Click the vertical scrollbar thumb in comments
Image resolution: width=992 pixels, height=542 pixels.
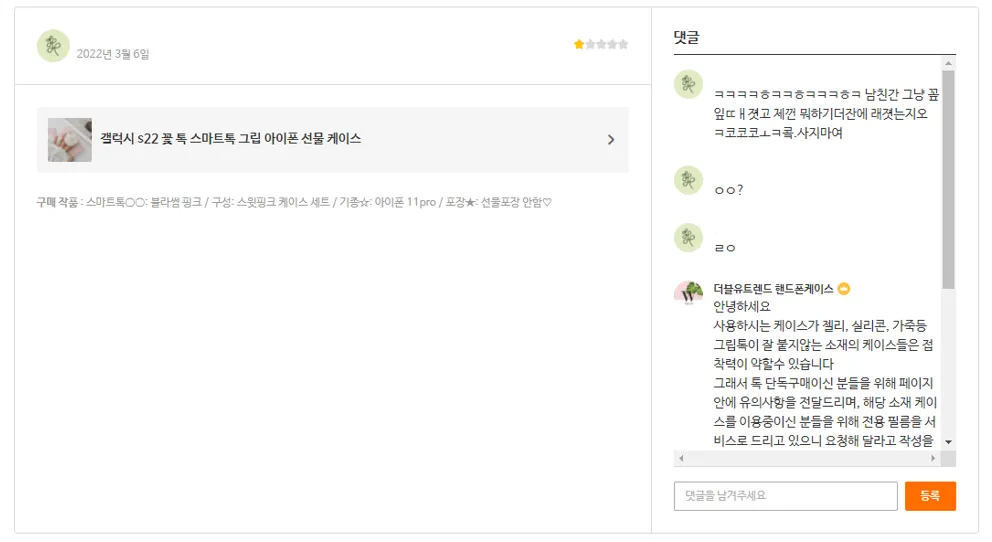948,180
